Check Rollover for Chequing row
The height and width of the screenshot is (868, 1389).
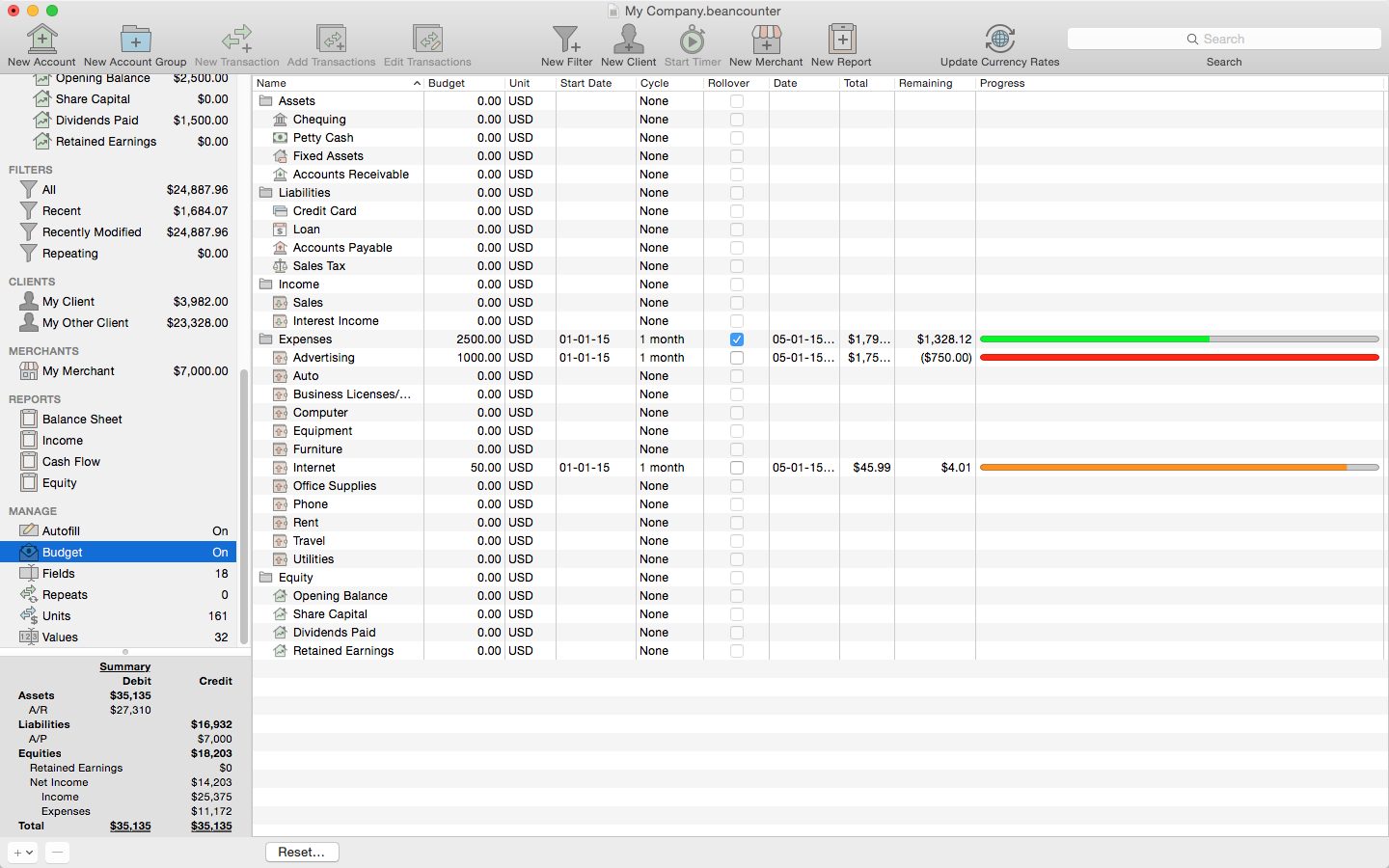[x=737, y=120]
